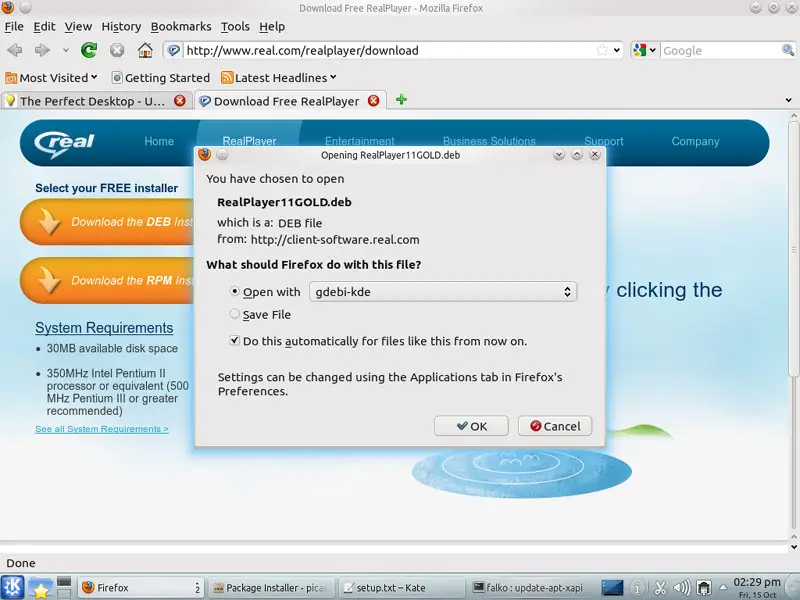Bookmark this page with the star icon
The image size is (800, 600).
pyautogui.click(x=602, y=50)
